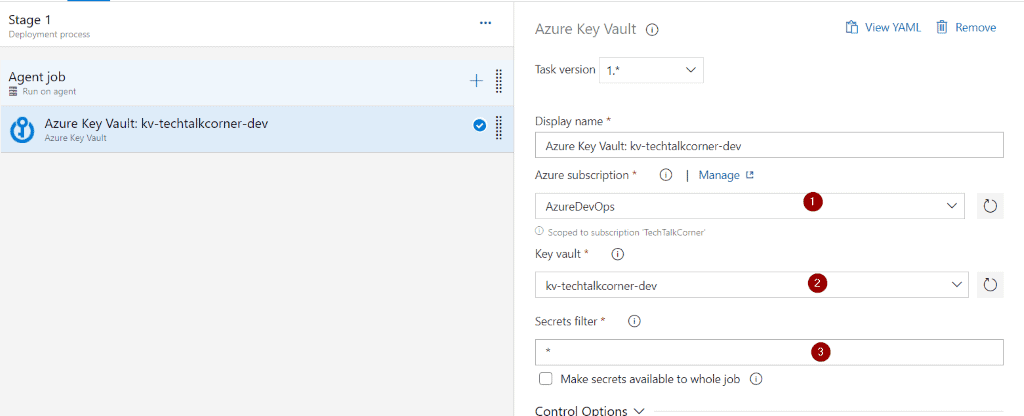Enable Make secrets available to whole job

point(546,379)
